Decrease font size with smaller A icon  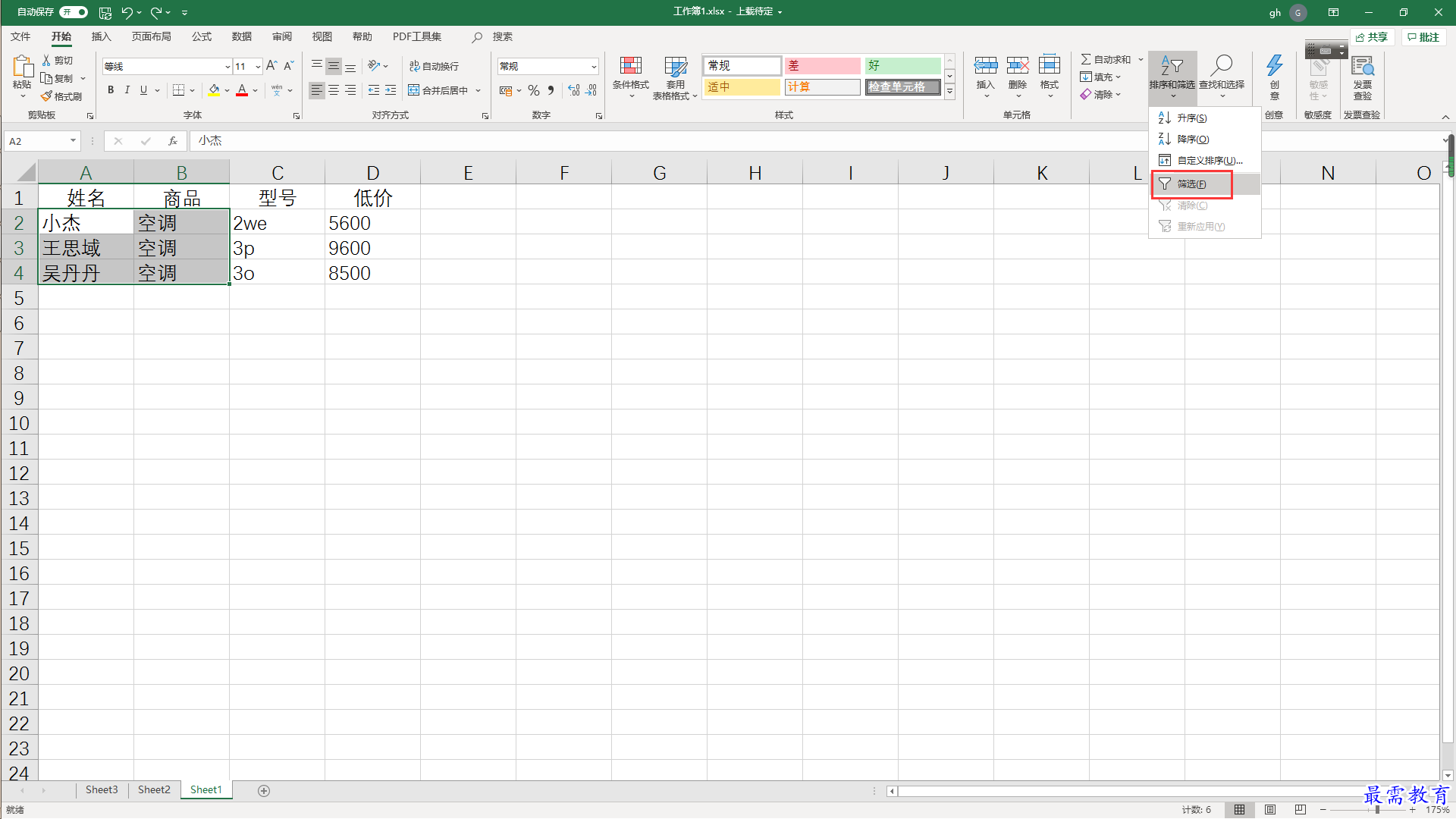[x=289, y=66]
